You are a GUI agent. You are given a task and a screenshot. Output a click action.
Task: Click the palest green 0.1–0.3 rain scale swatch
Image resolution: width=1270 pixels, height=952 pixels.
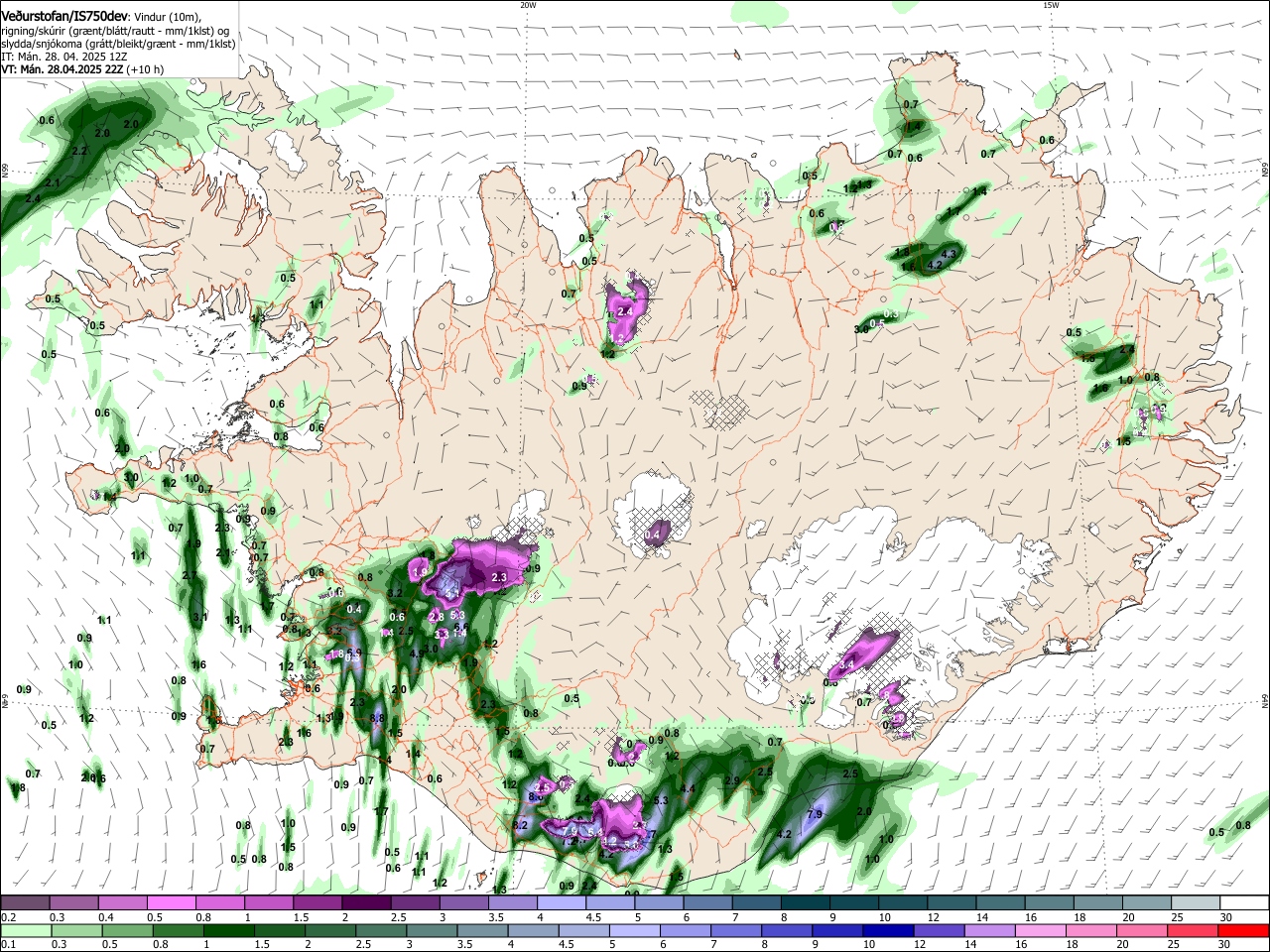(25, 931)
